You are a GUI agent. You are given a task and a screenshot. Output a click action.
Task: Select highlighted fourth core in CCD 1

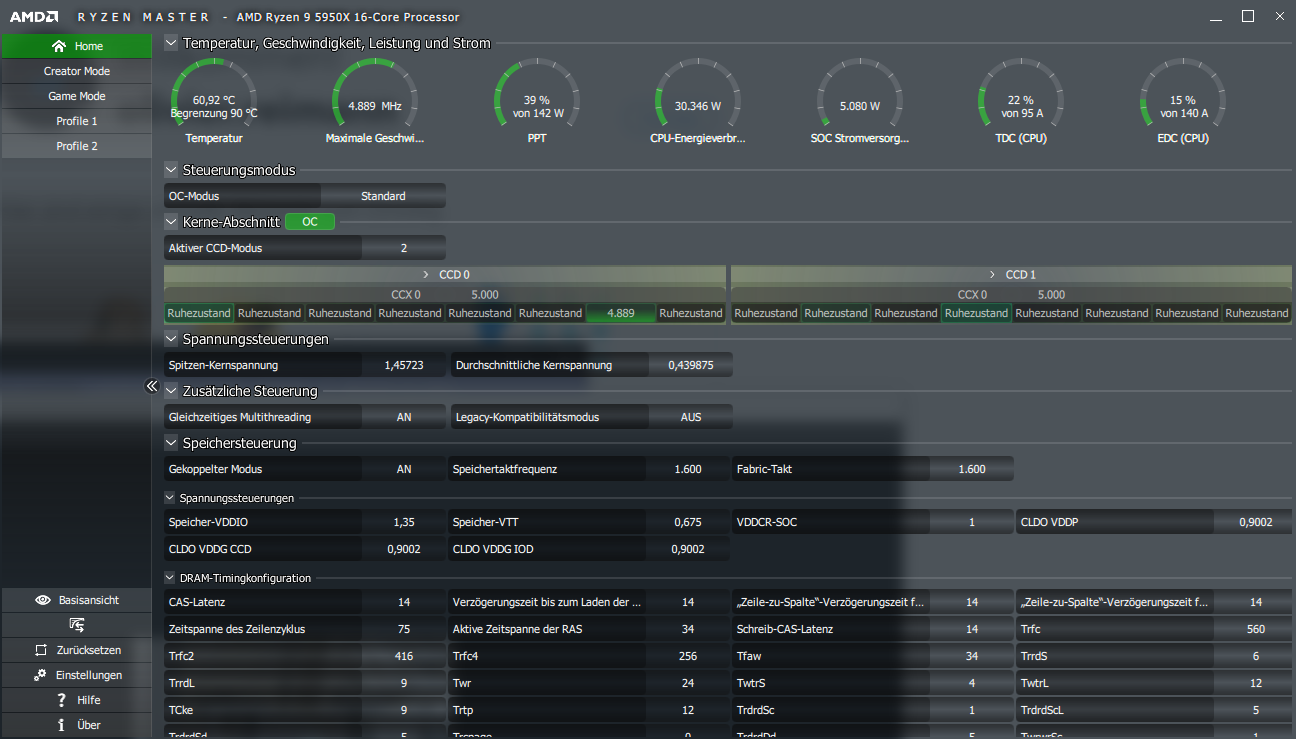pyautogui.click(x=977, y=313)
